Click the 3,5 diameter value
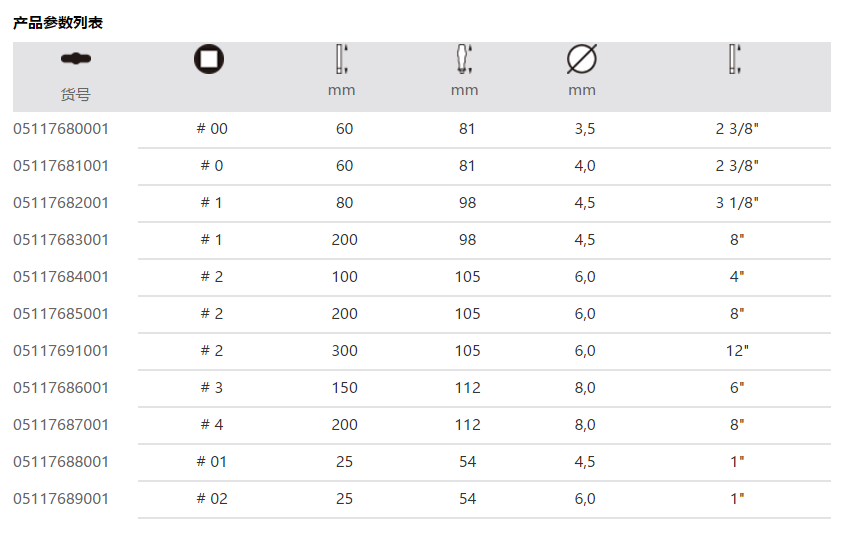This screenshot has width=842, height=533. [x=585, y=129]
